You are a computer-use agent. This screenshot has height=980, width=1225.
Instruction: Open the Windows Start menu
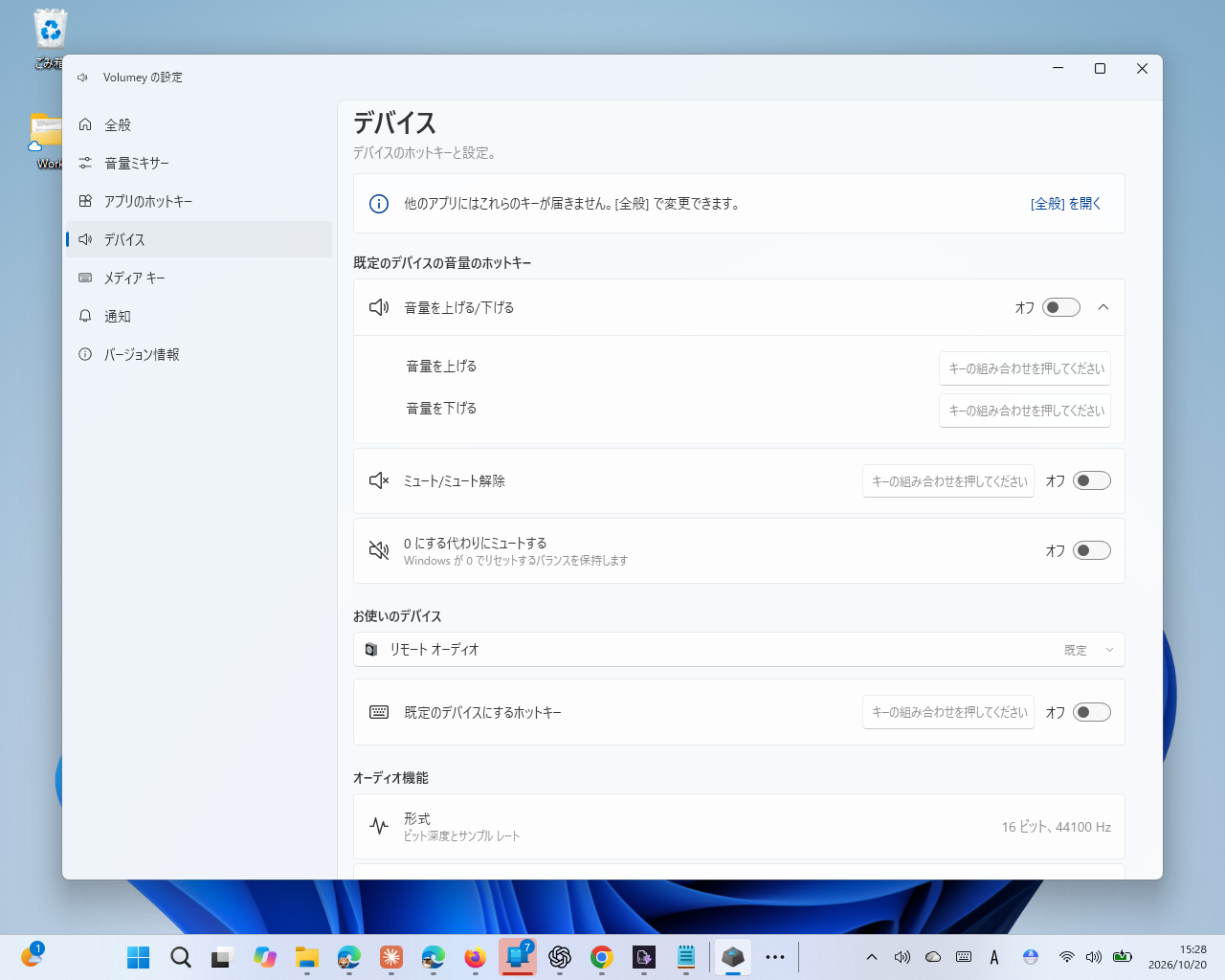139,957
